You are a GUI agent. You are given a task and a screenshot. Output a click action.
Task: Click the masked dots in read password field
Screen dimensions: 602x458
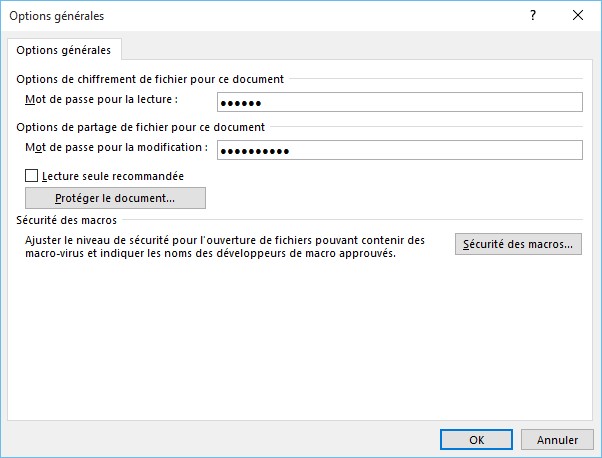(240, 103)
